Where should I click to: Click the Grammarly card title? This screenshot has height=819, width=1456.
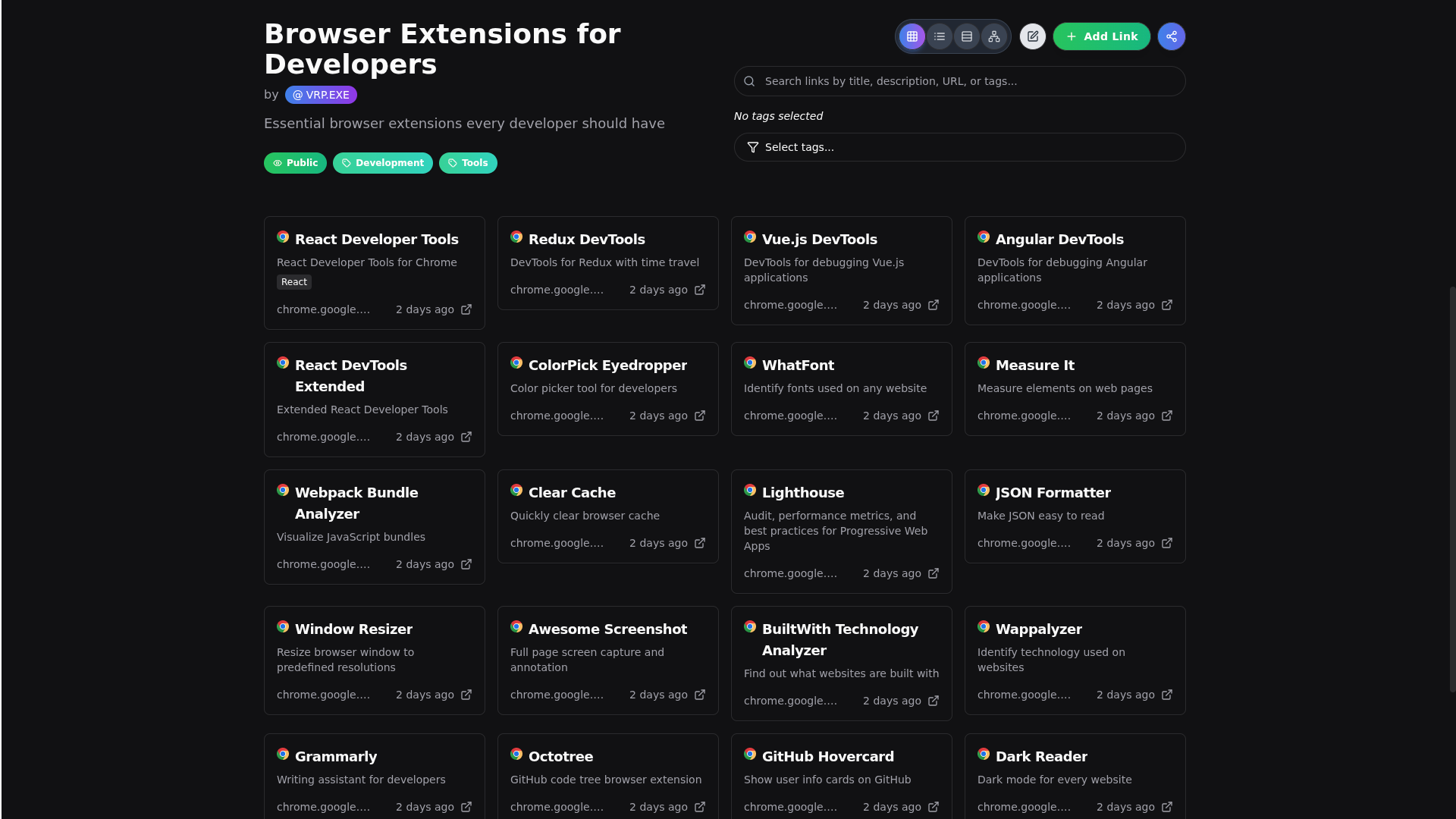[x=336, y=757]
